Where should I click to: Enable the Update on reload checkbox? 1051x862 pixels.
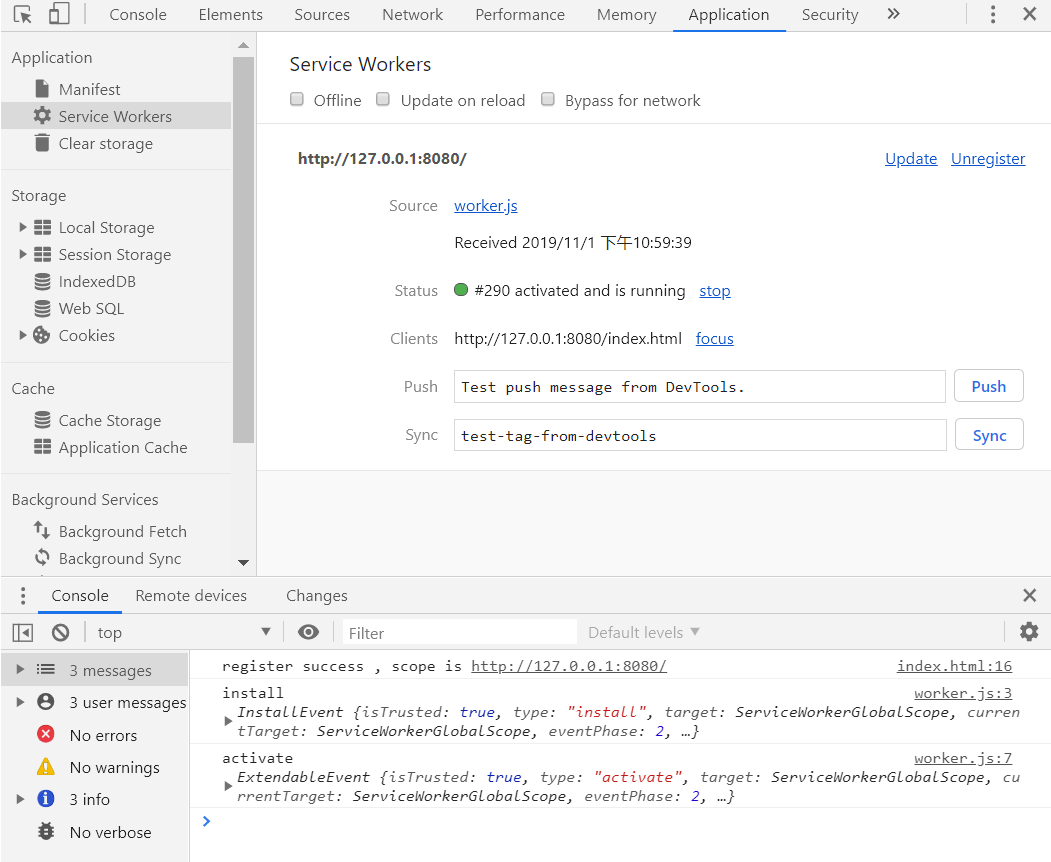point(383,99)
